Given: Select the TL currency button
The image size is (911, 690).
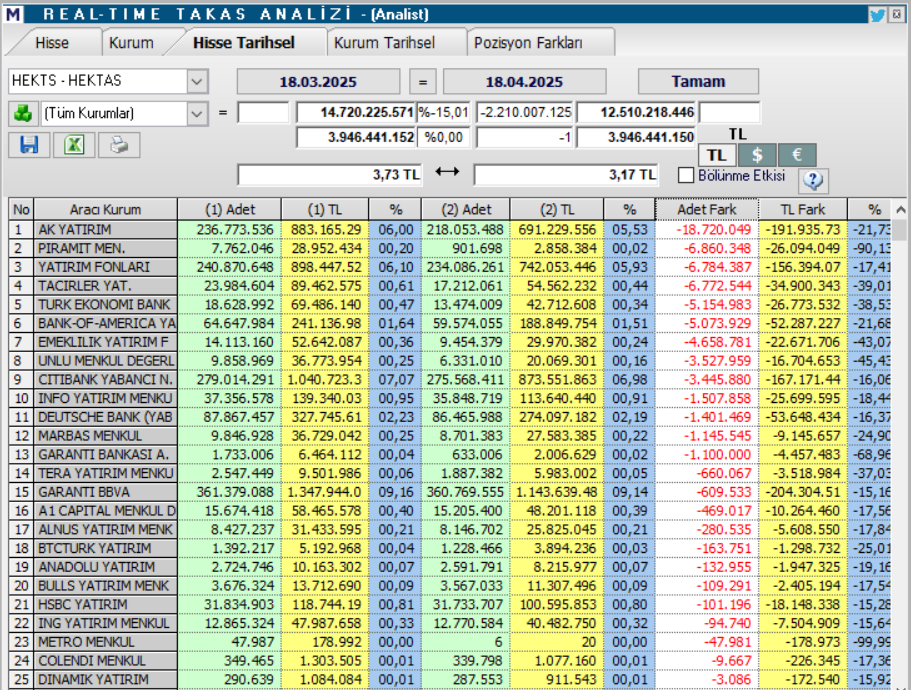Looking at the screenshot, I should [x=718, y=155].
